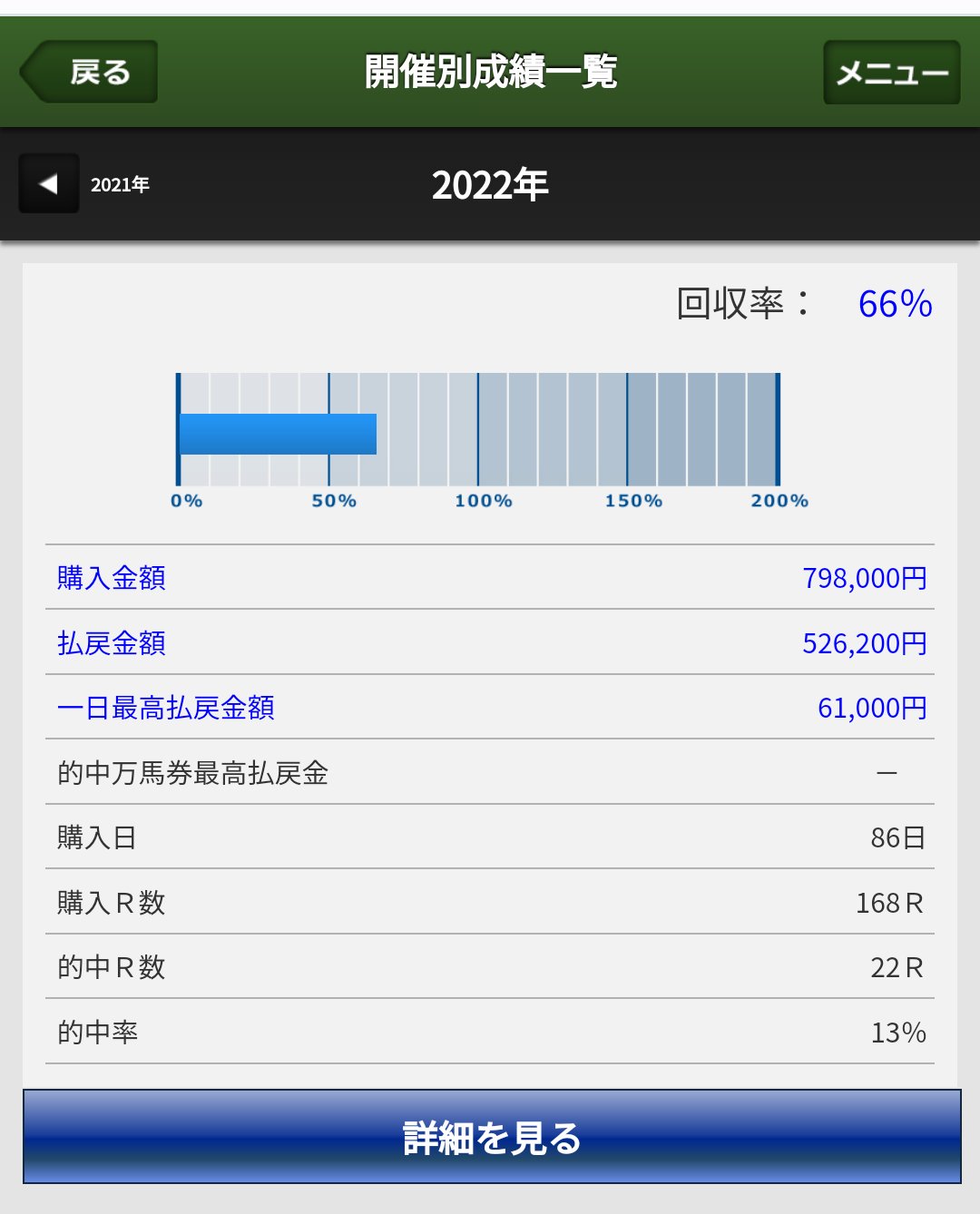
Task: Click the 0% mark on chart axis
Action: [187, 501]
